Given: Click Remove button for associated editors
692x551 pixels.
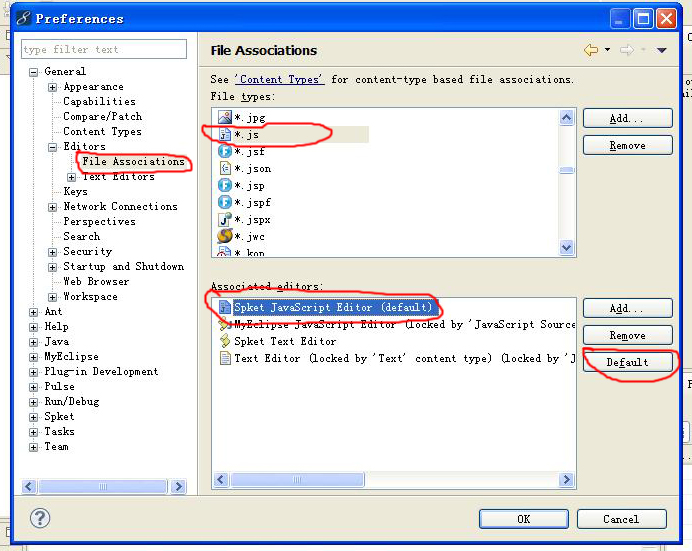Looking at the screenshot, I should (x=628, y=335).
